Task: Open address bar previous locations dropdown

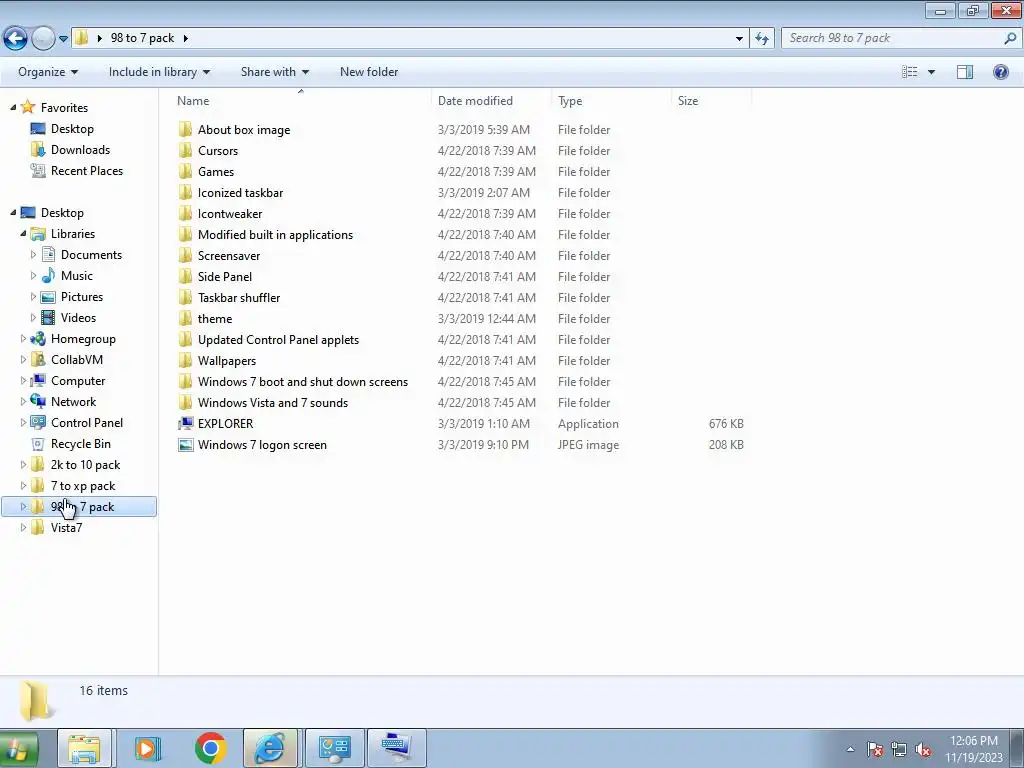Action: point(739,39)
